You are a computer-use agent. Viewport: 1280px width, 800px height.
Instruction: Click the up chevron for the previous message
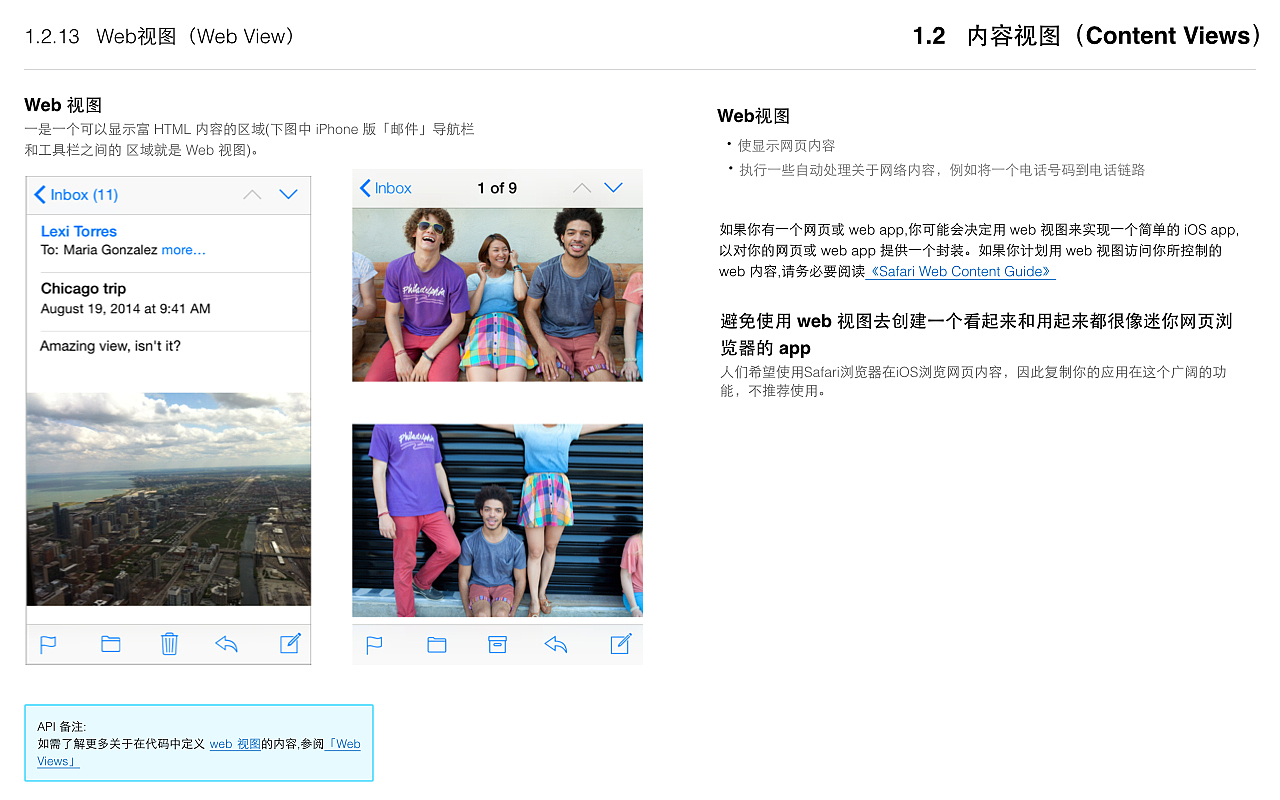(x=252, y=195)
